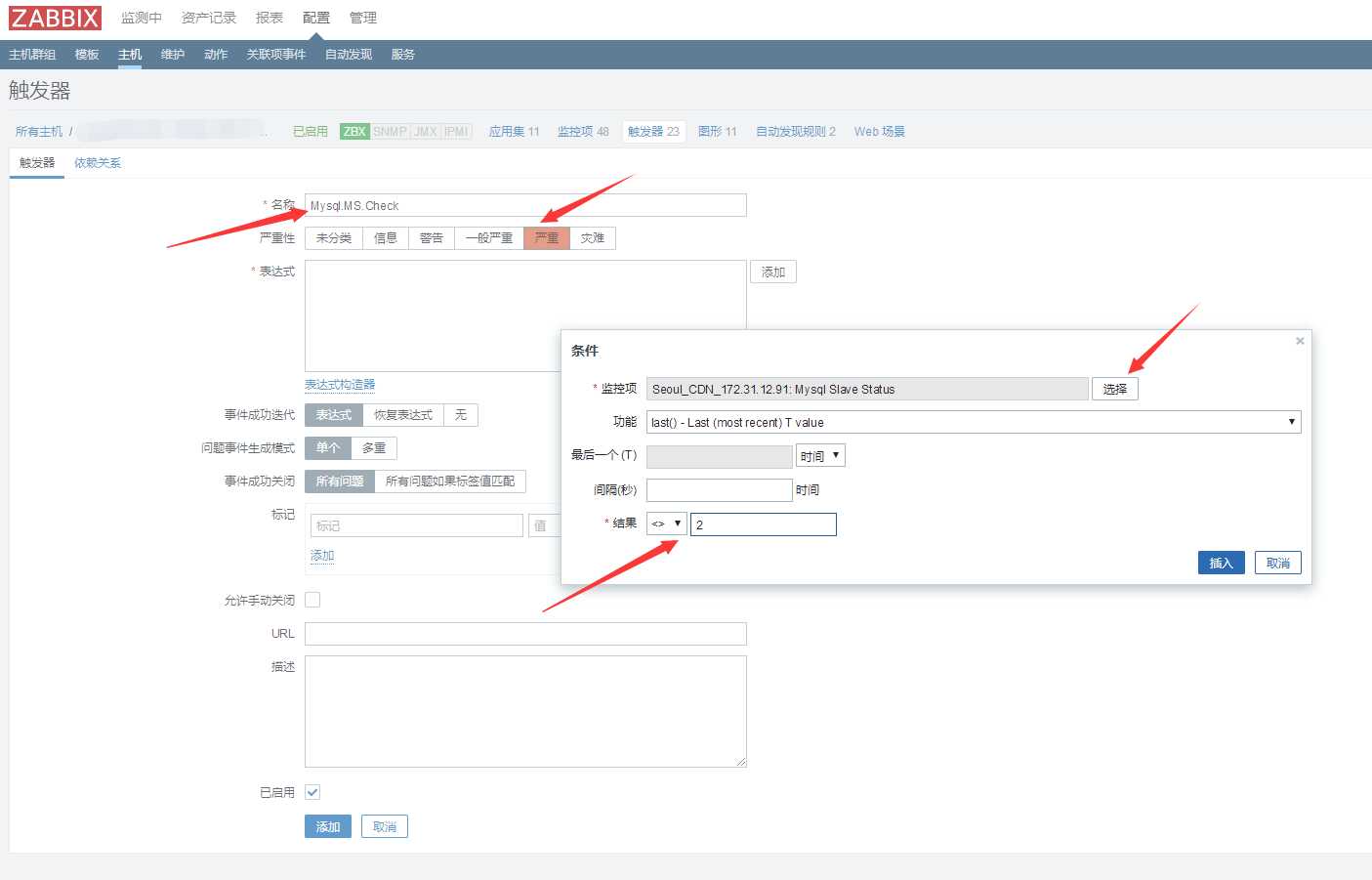Open 监控项 48 link
Screen dimensions: 1372x880
click(583, 132)
